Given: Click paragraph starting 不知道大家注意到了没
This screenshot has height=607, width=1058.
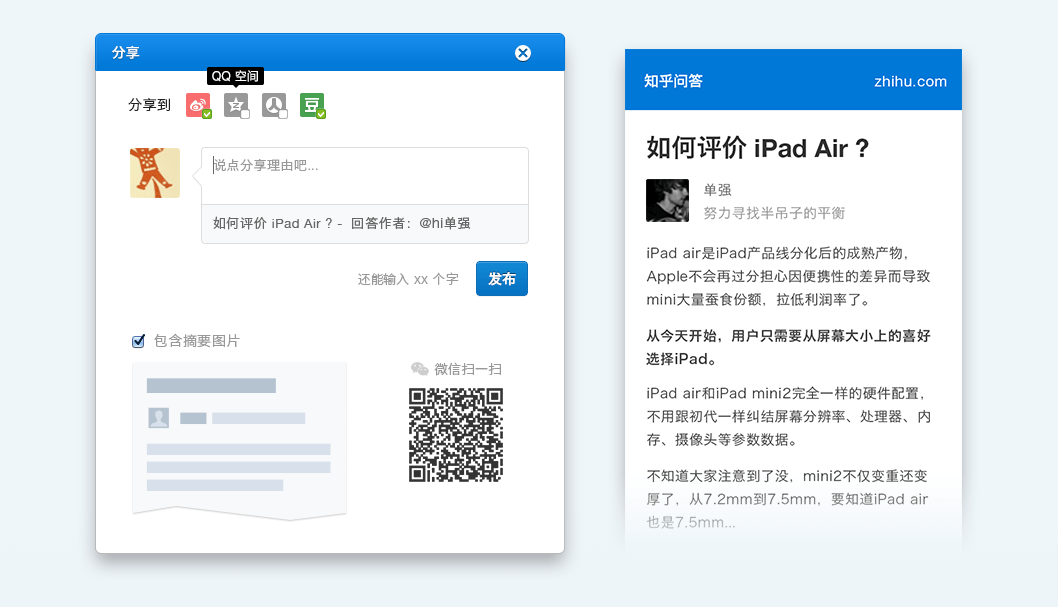Looking at the screenshot, I should coord(787,499).
